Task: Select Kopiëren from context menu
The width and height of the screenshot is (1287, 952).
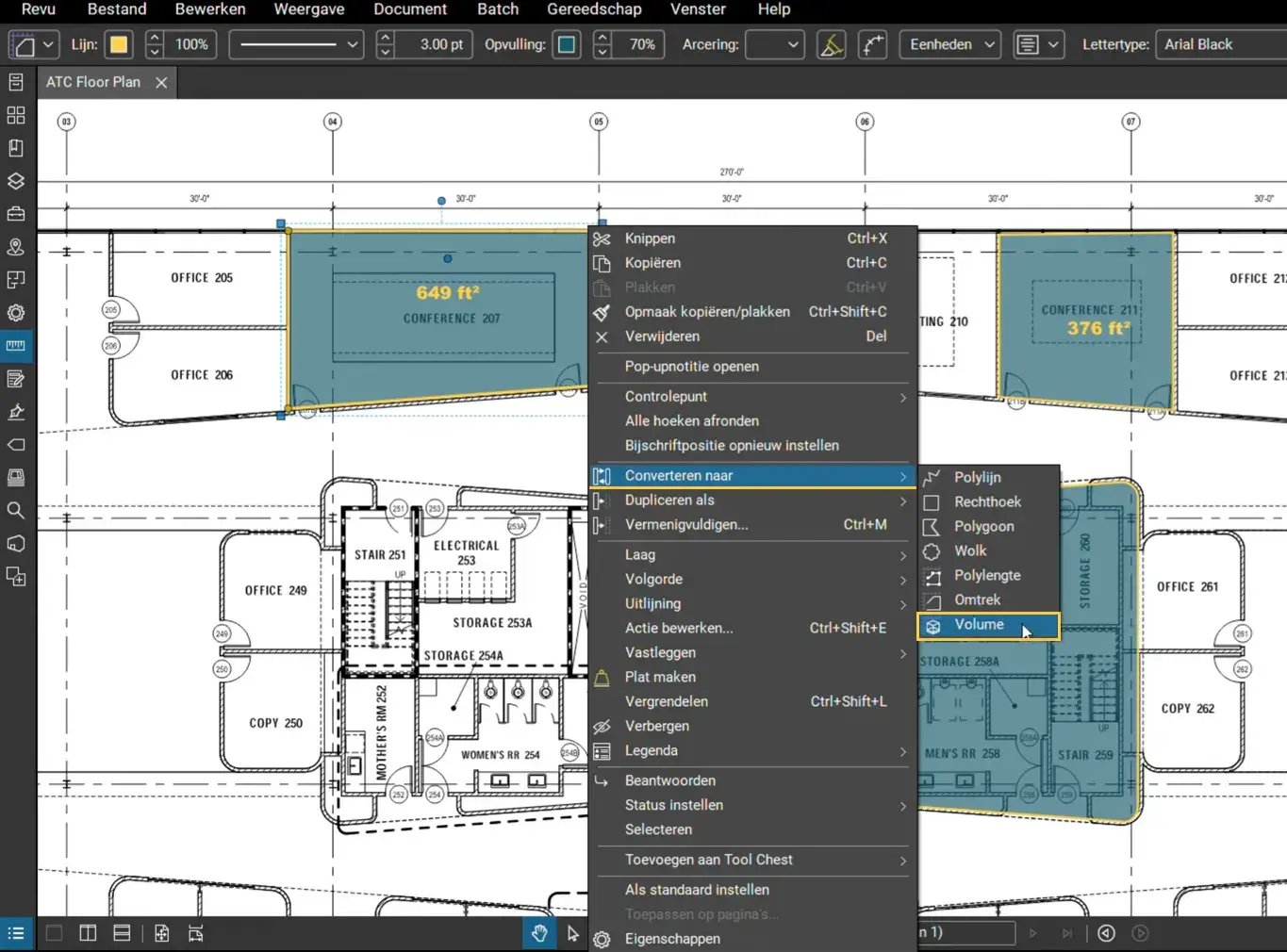Action: 752,263
